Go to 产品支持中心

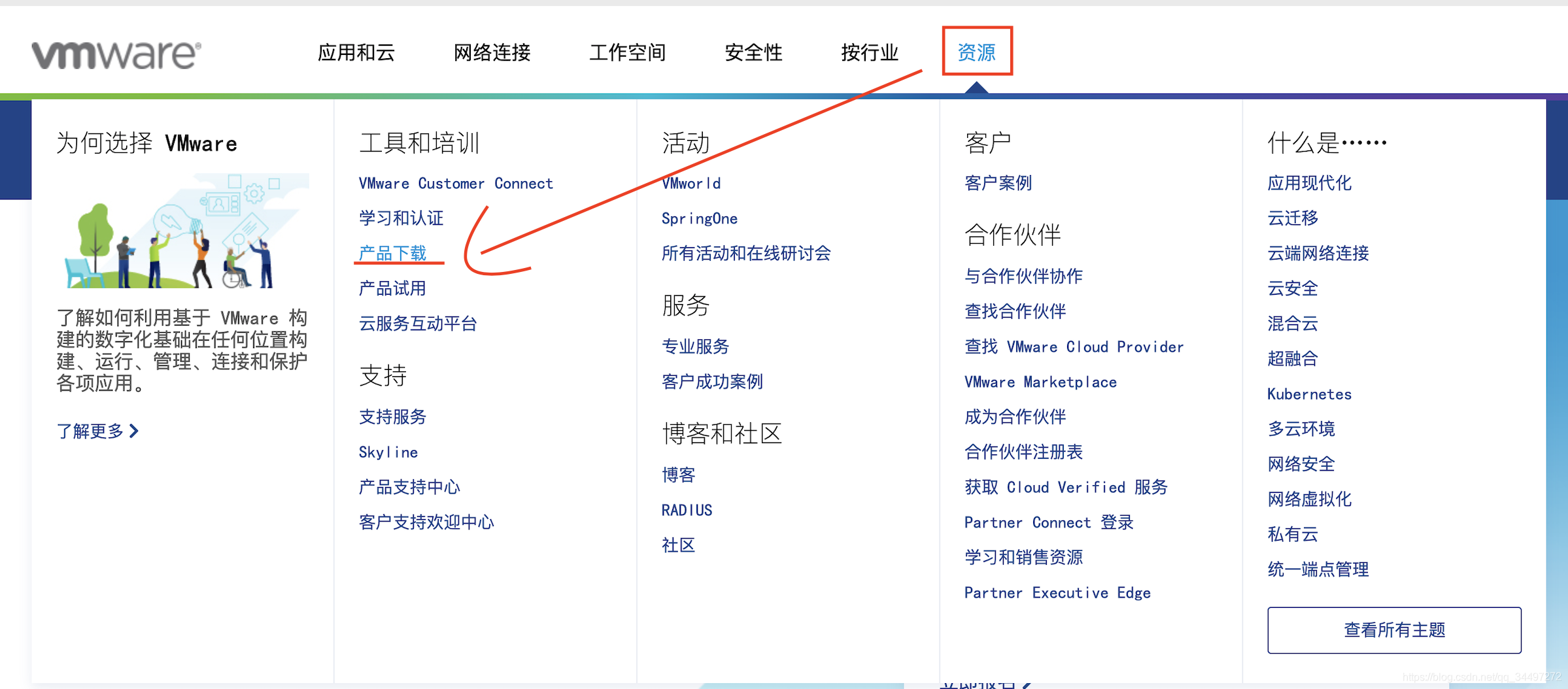pos(410,487)
